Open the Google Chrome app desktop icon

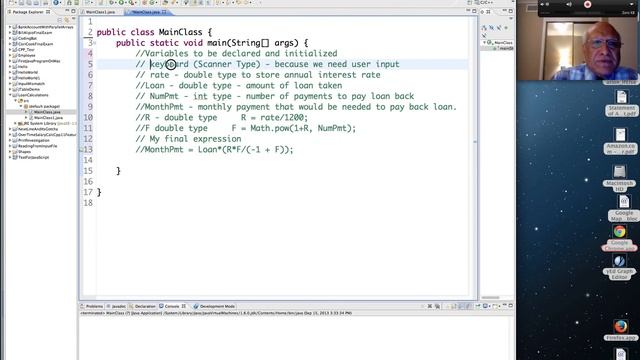[620, 238]
